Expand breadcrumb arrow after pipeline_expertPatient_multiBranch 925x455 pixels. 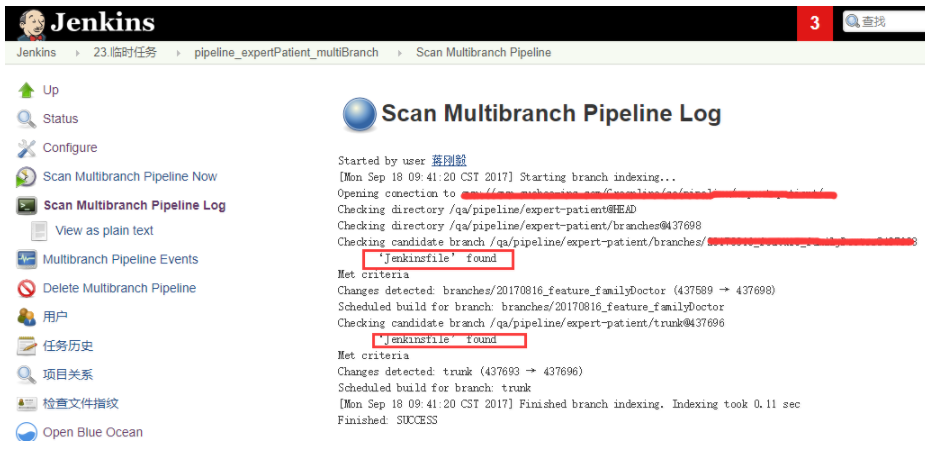click(x=399, y=53)
